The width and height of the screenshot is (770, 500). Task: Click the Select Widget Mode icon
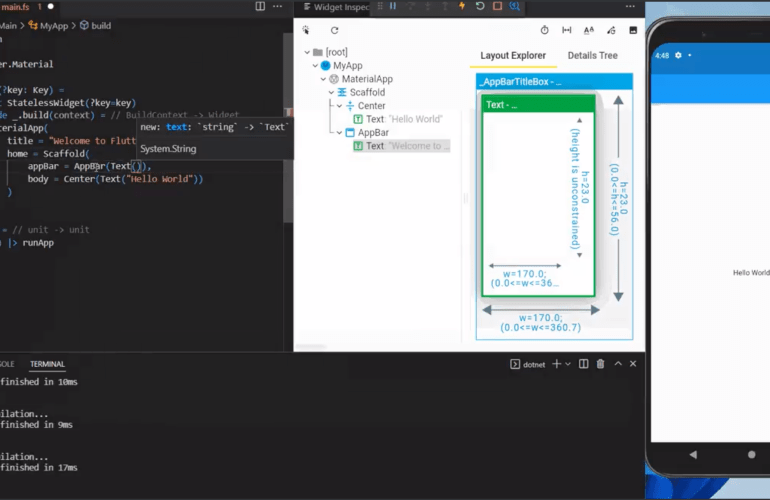pyautogui.click(x=306, y=30)
